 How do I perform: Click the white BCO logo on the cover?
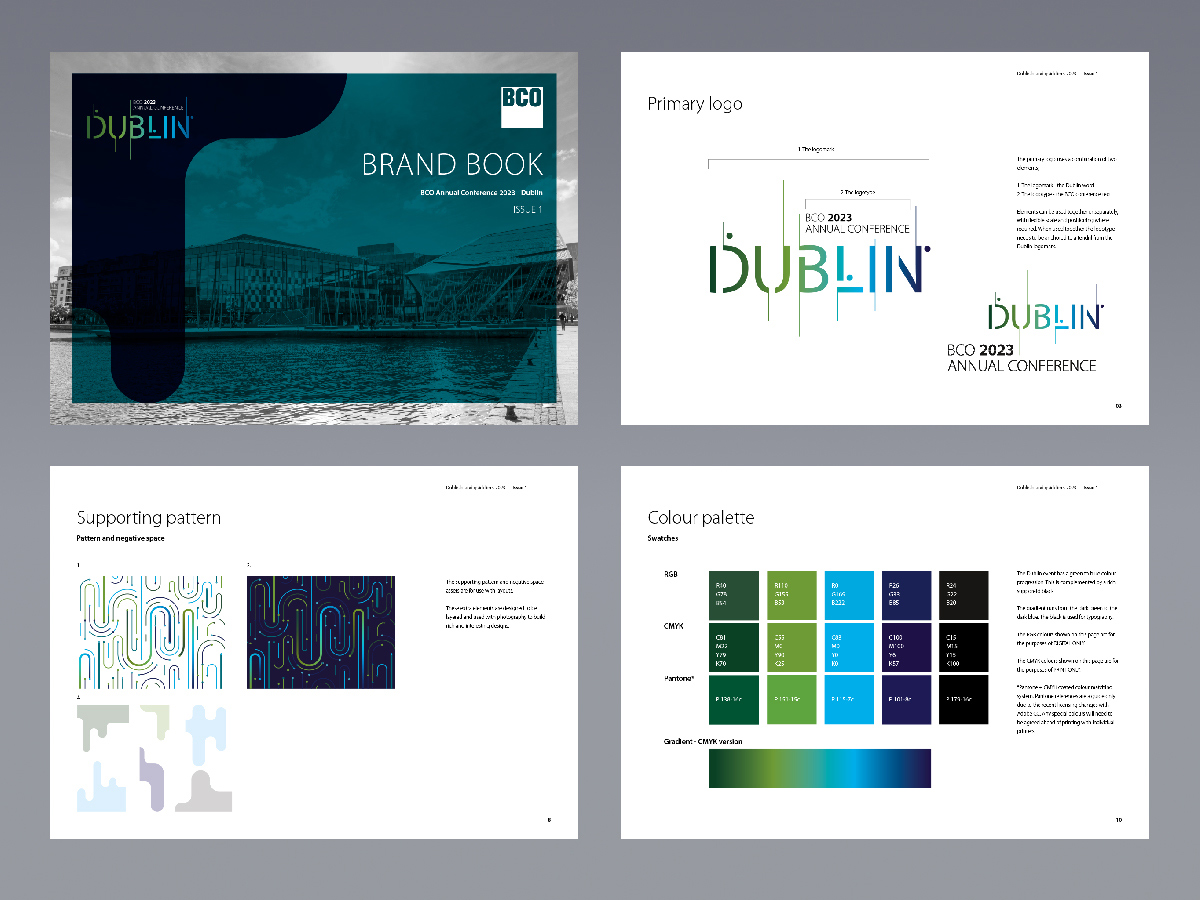[x=522, y=107]
